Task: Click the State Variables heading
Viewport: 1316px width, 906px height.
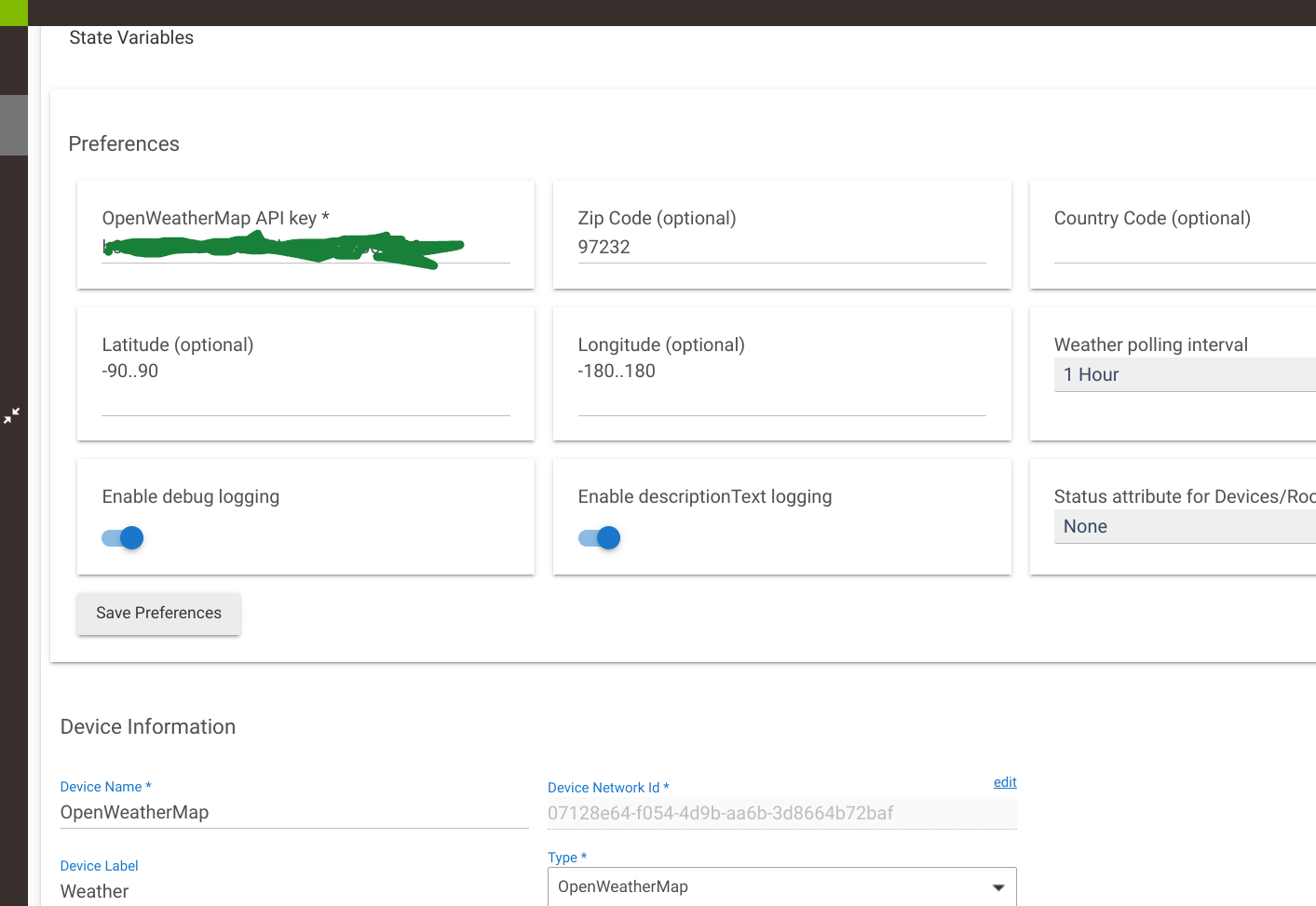Action: 131,38
